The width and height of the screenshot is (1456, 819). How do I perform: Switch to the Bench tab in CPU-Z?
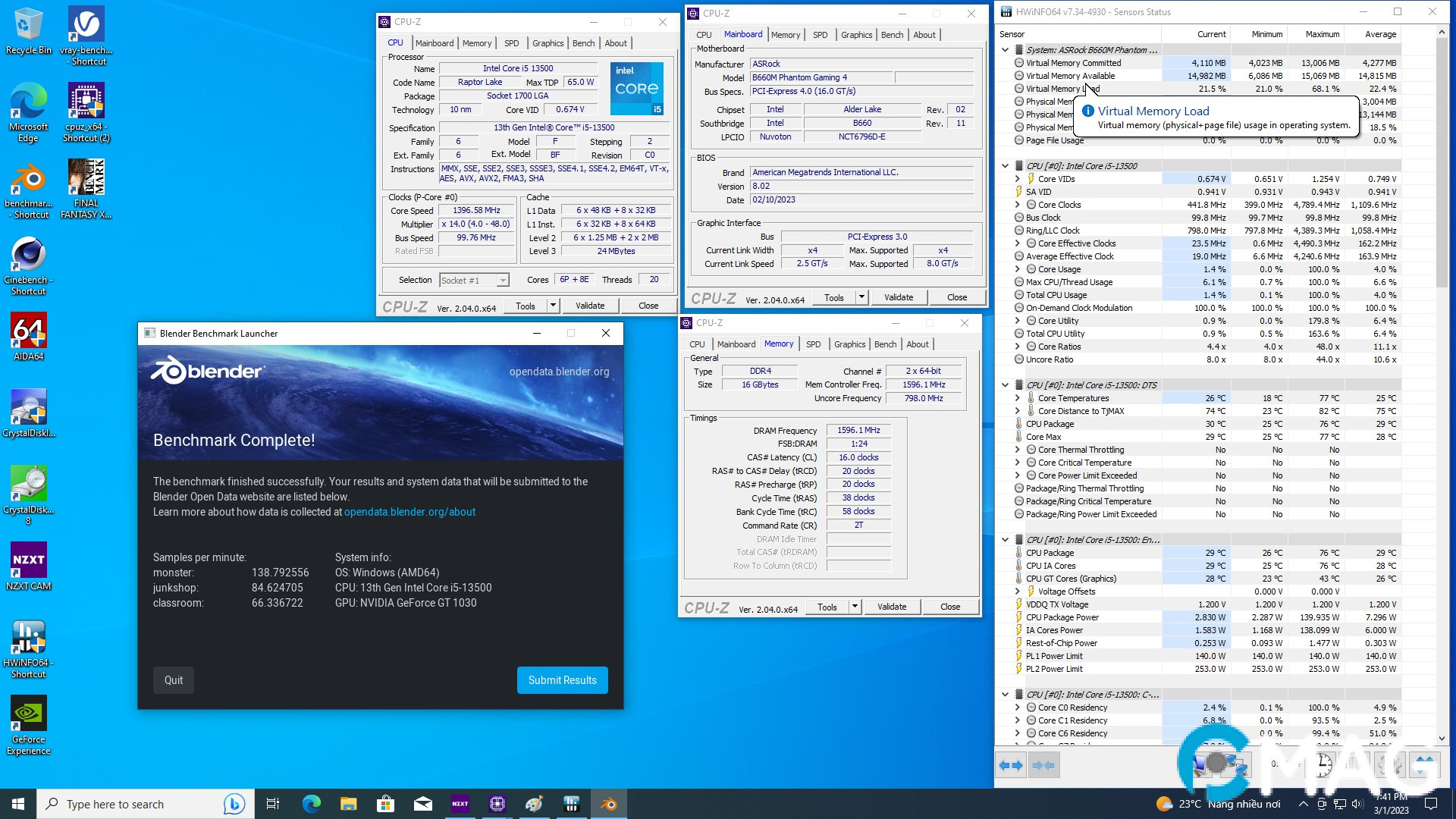(x=583, y=43)
